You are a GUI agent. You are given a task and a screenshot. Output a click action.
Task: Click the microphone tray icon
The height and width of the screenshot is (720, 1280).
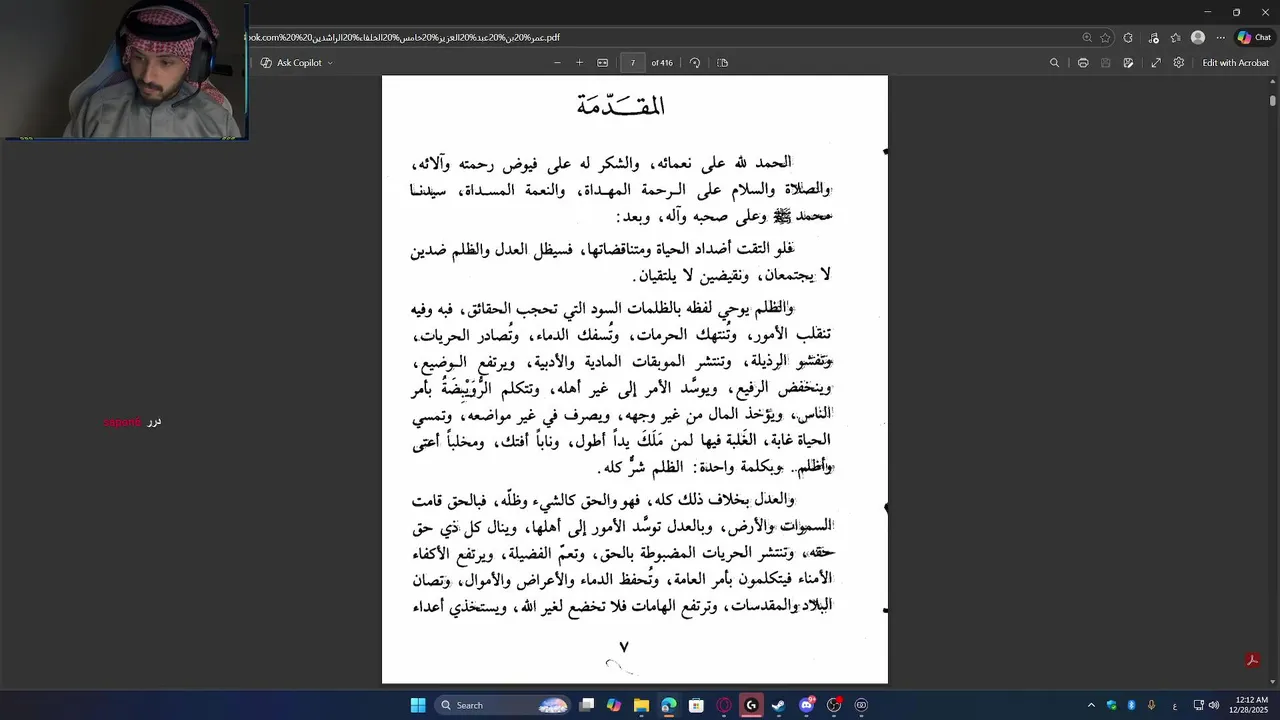tap(1151, 705)
